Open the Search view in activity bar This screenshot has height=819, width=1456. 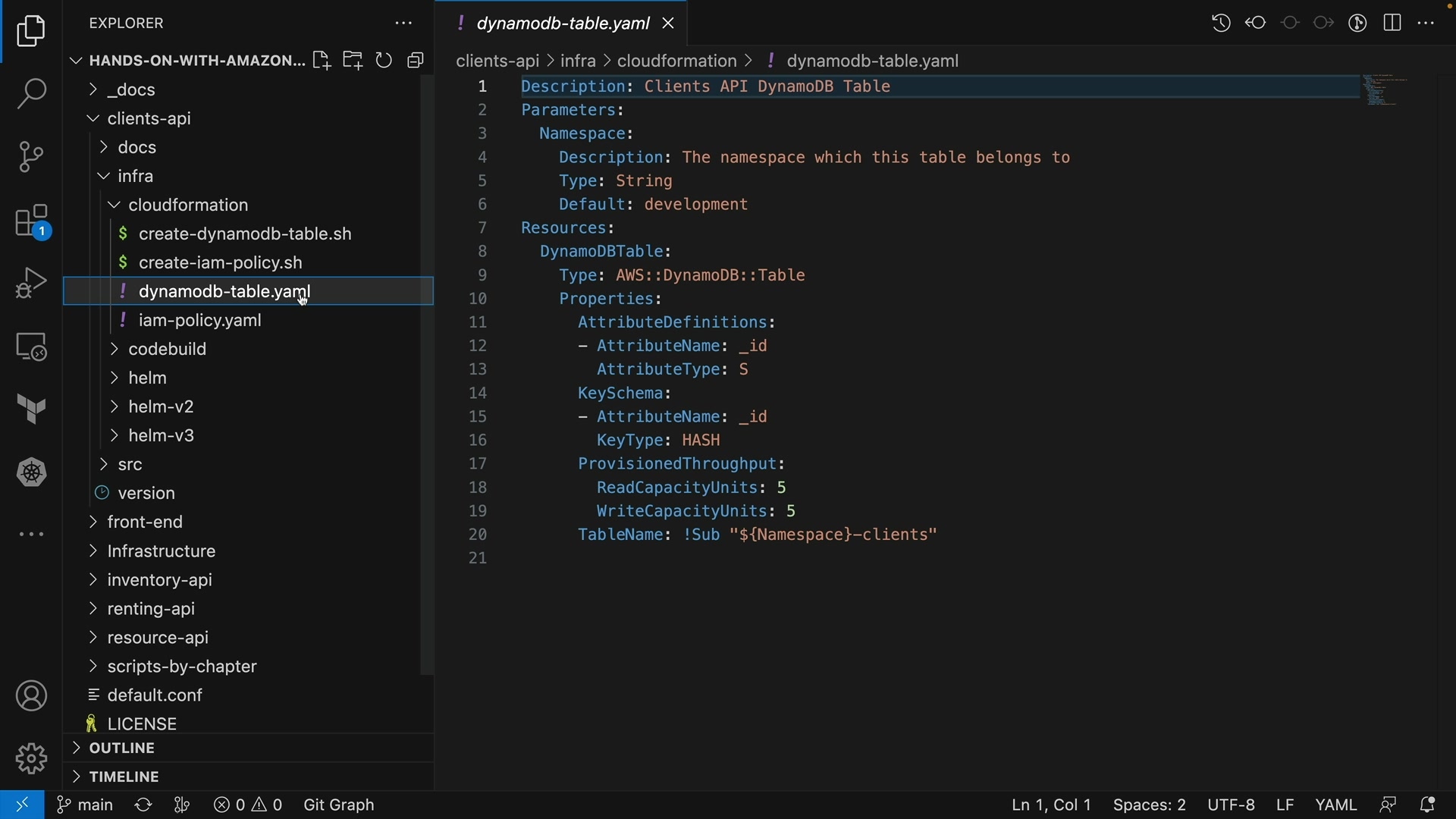[x=31, y=95]
